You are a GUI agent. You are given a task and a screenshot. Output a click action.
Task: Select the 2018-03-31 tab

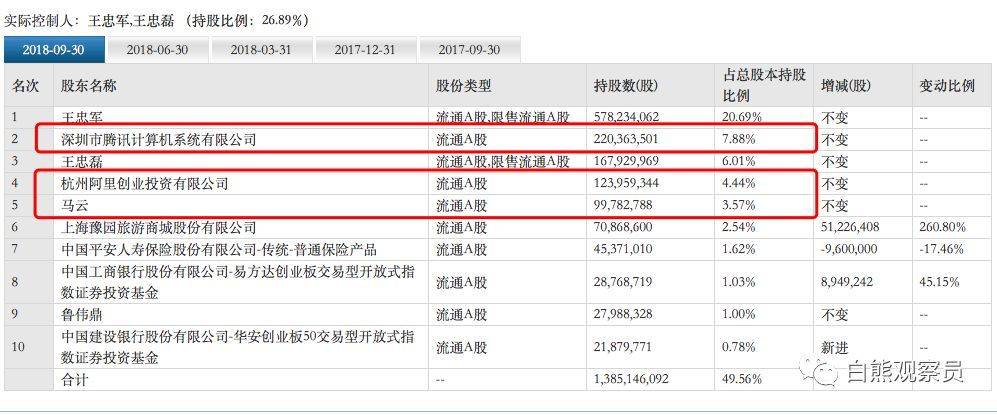(x=261, y=50)
